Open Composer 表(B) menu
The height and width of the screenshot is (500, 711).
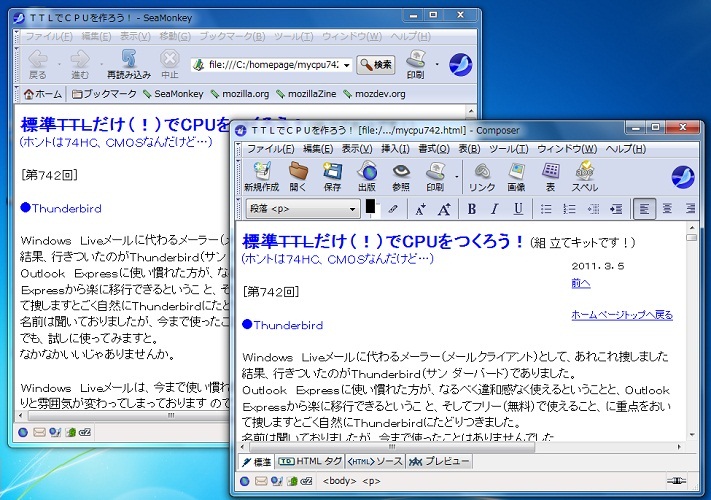click(x=469, y=149)
